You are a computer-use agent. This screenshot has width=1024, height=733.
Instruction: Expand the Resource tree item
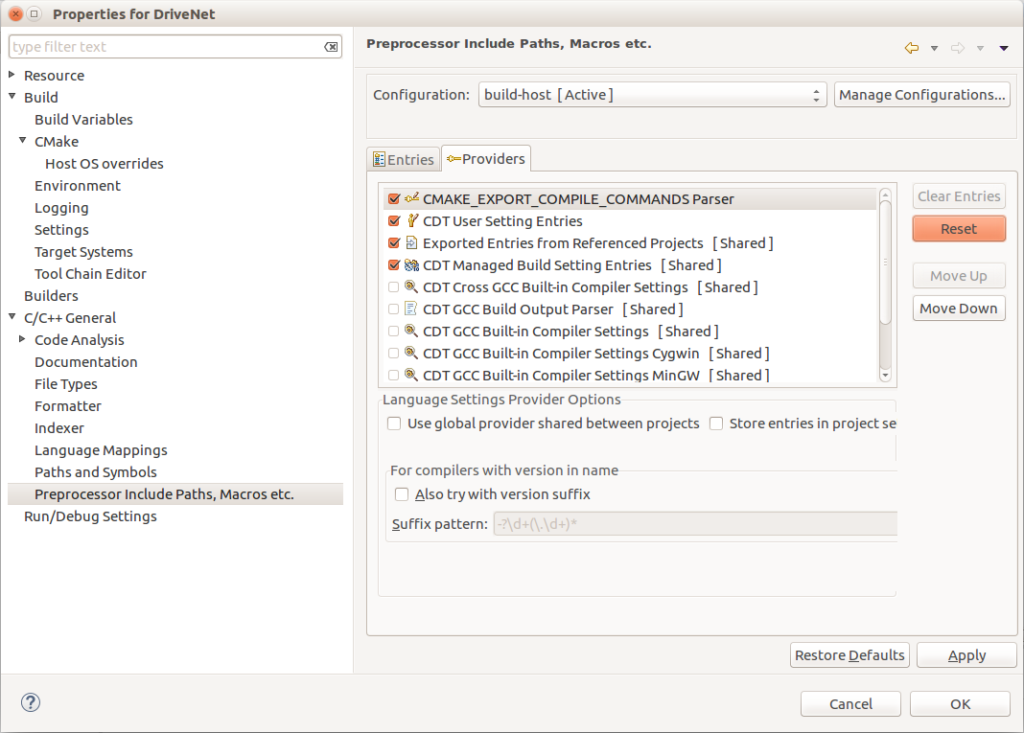tap(11, 75)
